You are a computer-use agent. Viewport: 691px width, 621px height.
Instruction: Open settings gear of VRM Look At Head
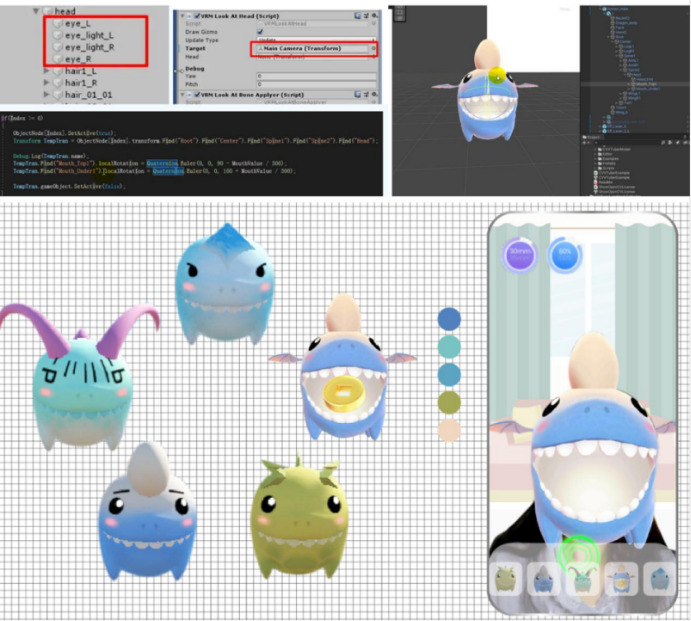point(374,15)
